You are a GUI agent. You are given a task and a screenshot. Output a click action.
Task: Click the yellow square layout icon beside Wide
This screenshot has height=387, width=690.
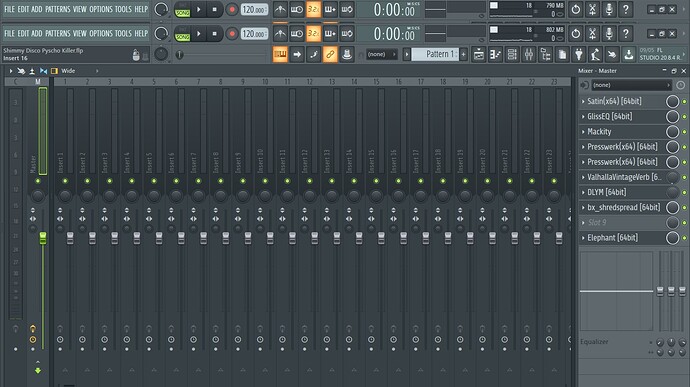tap(54, 71)
